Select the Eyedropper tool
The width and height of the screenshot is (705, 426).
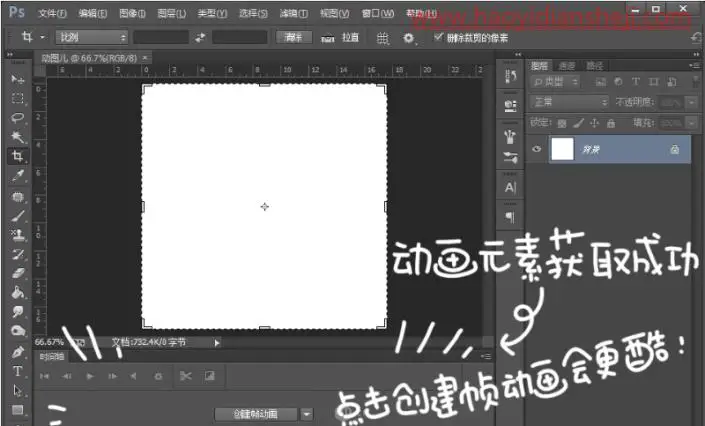point(18,176)
